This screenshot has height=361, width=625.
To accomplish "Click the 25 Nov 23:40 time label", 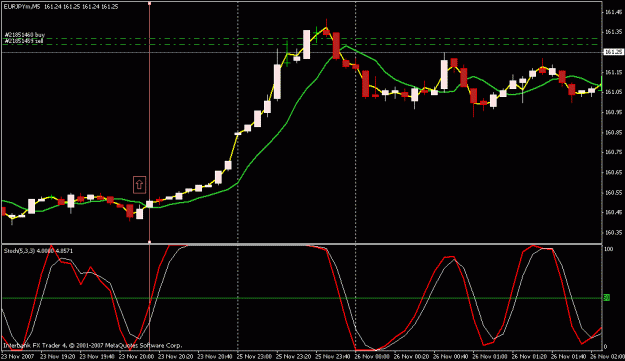I will 333,356.
